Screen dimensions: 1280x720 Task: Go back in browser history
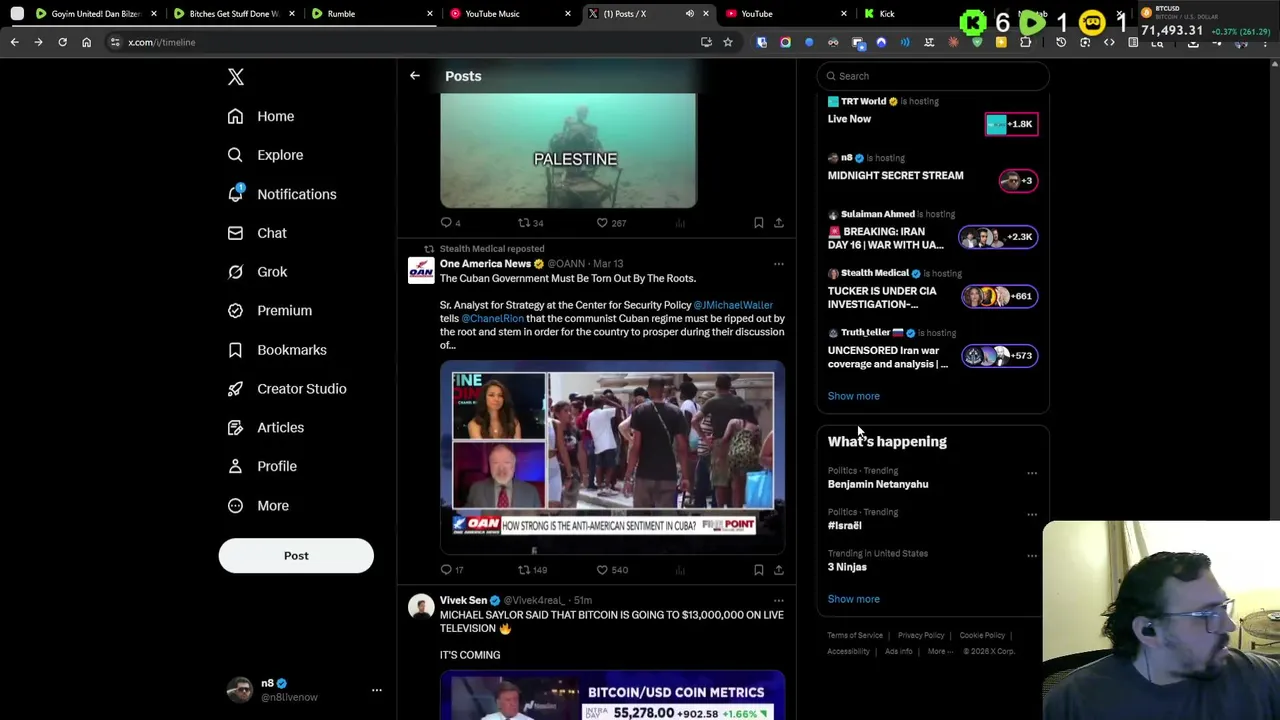pos(14,42)
